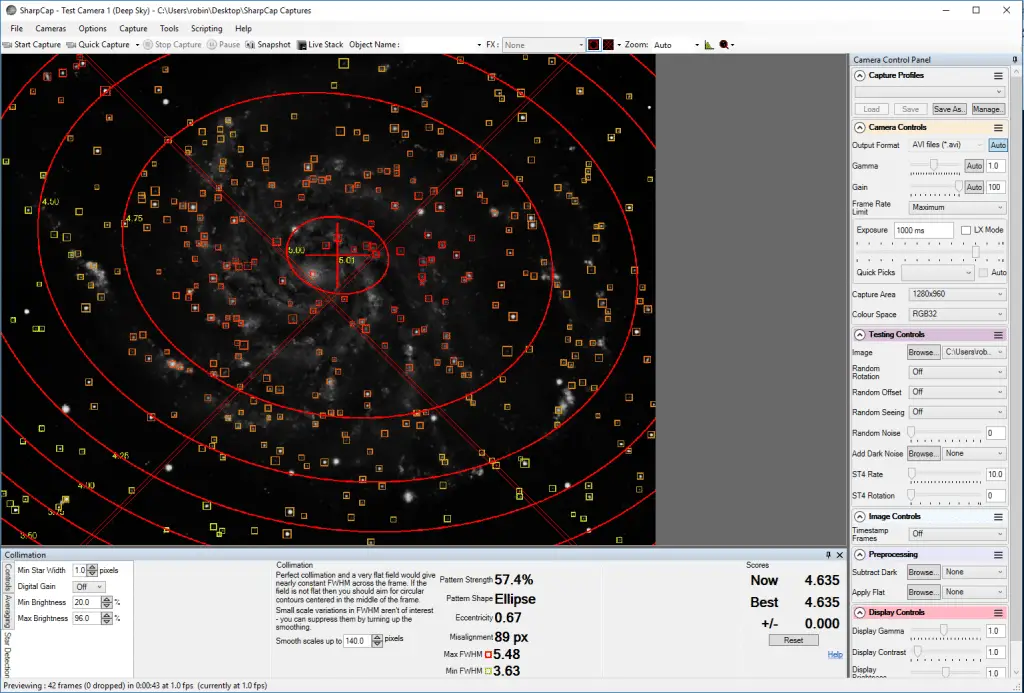Click the Gamma slider in Camera Controls
1024x693 pixels.
pos(935,166)
